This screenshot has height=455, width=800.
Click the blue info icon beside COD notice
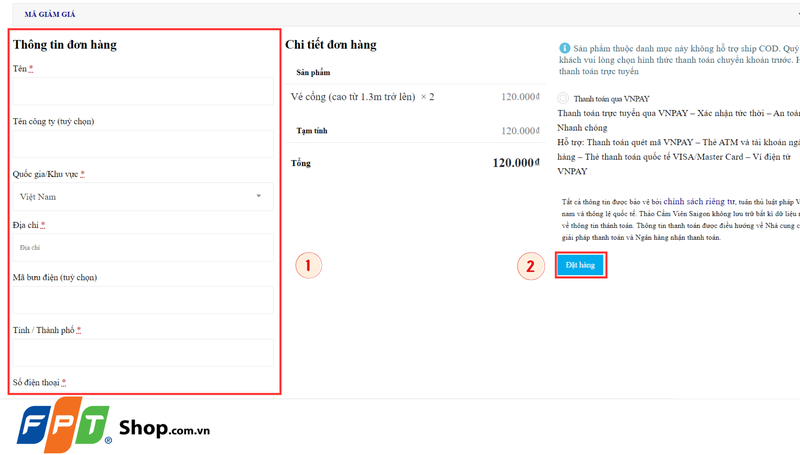(x=564, y=48)
